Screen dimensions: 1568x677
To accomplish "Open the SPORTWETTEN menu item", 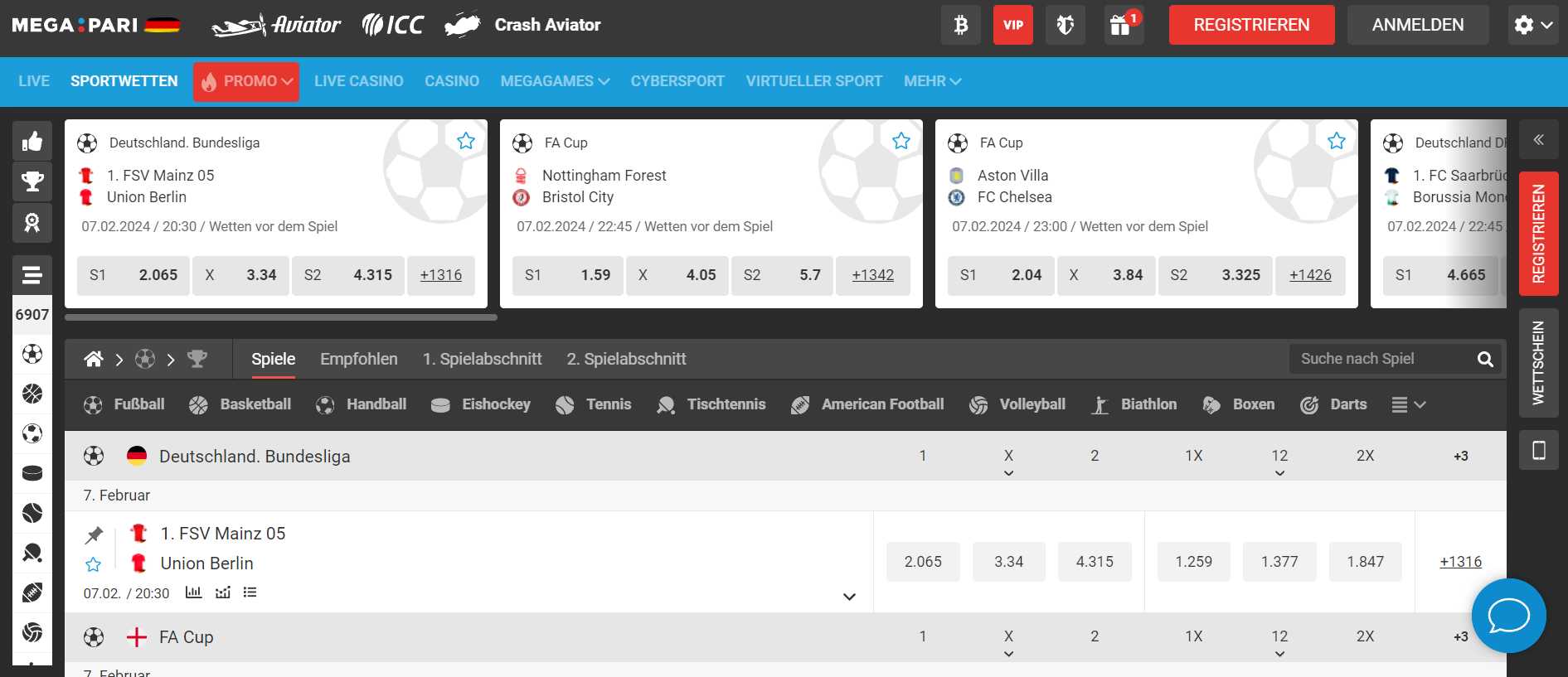I will tap(124, 81).
